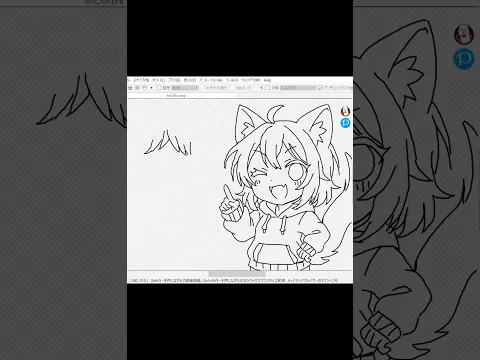The image size is (480, 360).
Task: Open the gray dropdown after the middle checkbox
Action: tap(298, 88)
